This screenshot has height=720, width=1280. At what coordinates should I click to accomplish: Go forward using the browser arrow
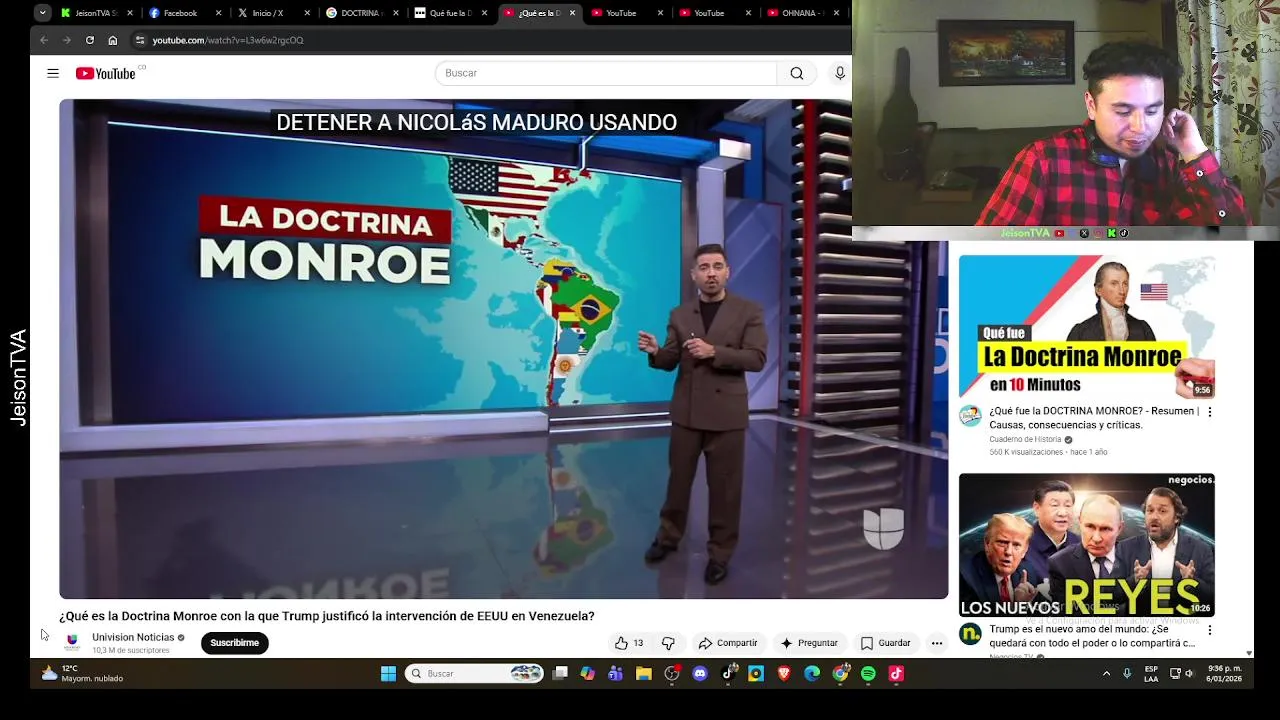pyautogui.click(x=67, y=40)
